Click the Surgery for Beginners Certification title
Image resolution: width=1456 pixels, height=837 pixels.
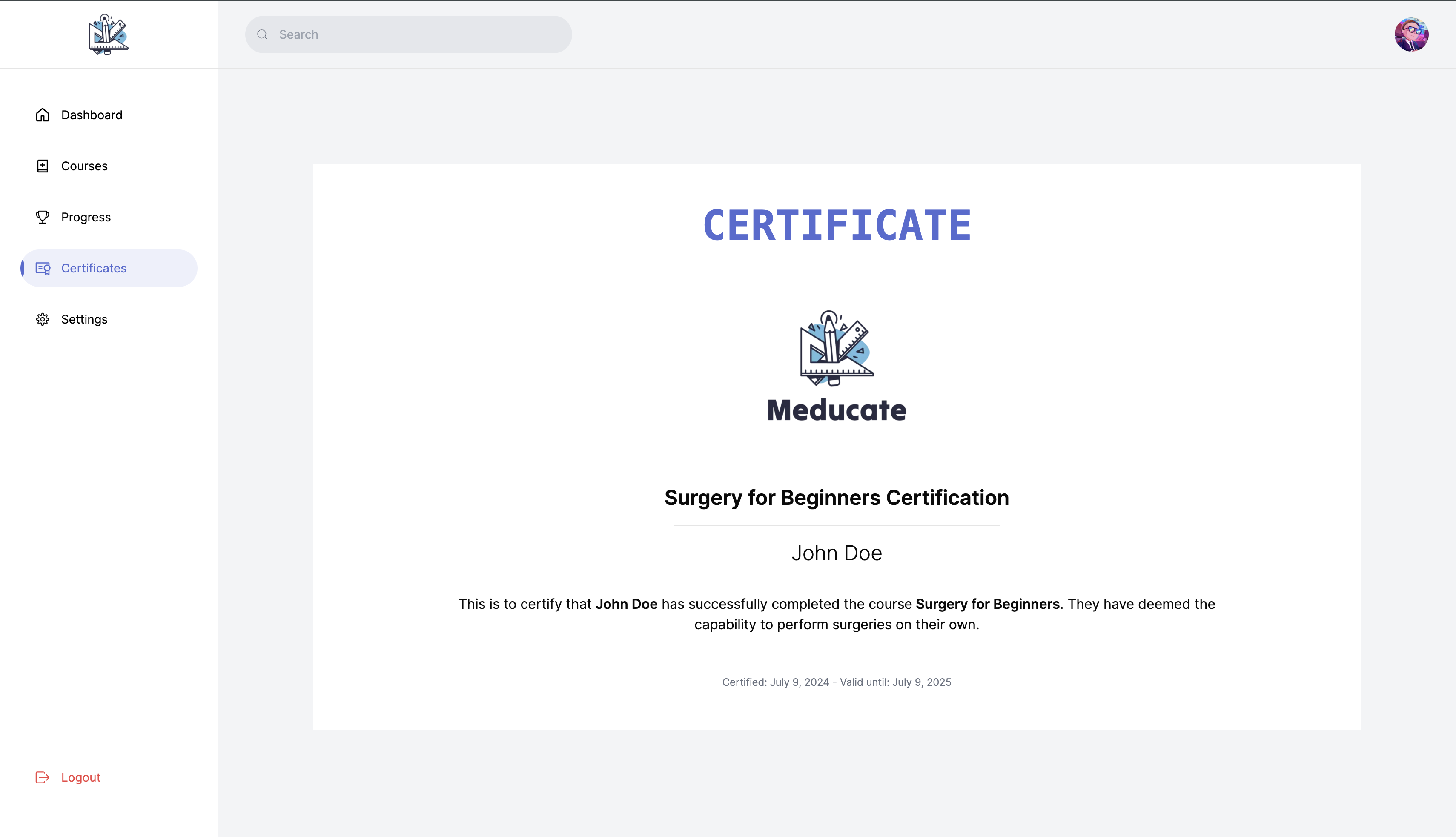point(837,498)
